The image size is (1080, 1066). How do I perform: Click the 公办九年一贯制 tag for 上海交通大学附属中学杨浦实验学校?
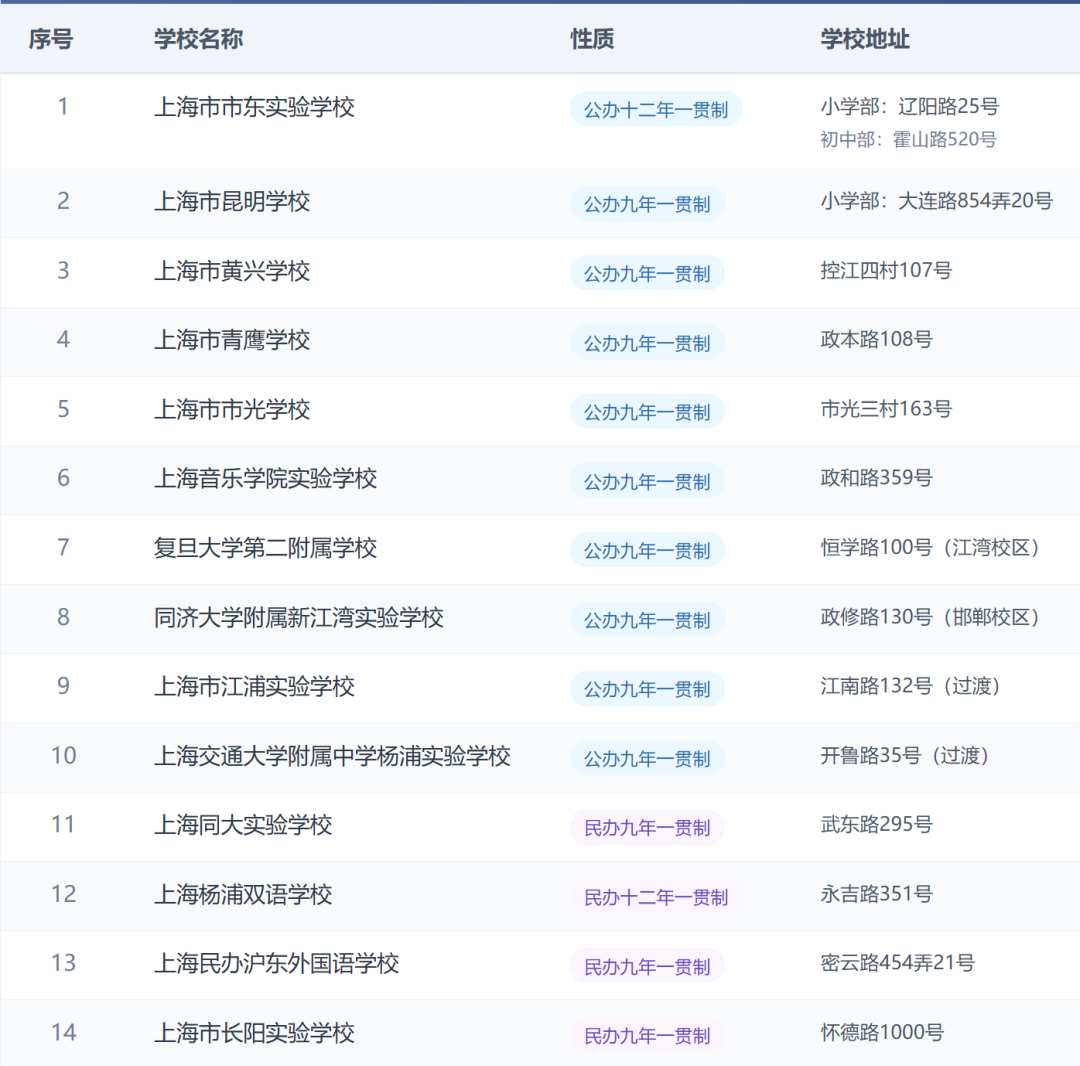647,758
